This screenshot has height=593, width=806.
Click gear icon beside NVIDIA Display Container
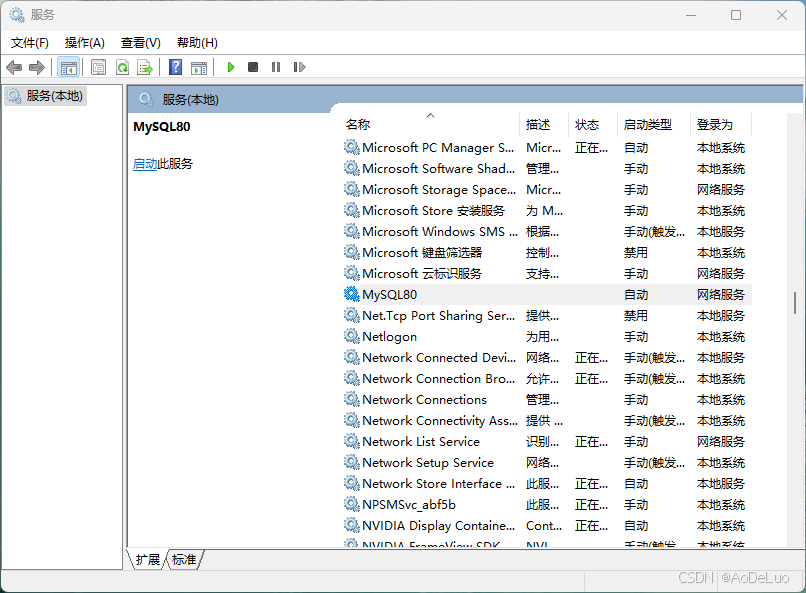(x=352, y=525)
